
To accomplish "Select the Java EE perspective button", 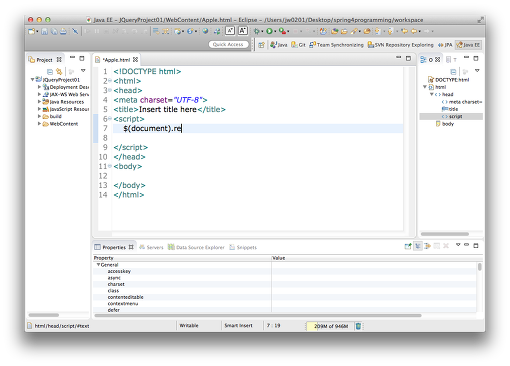I will pos(468,45).
